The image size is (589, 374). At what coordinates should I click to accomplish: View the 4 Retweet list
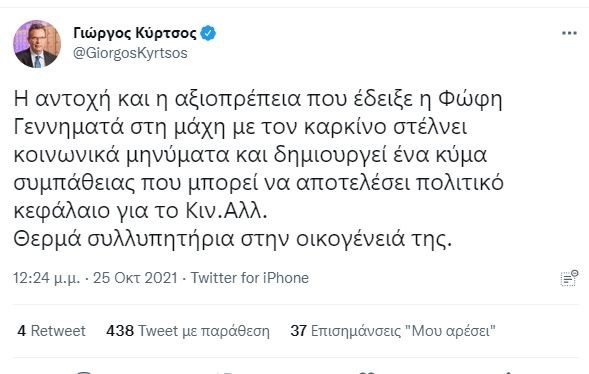click(51, 331)
